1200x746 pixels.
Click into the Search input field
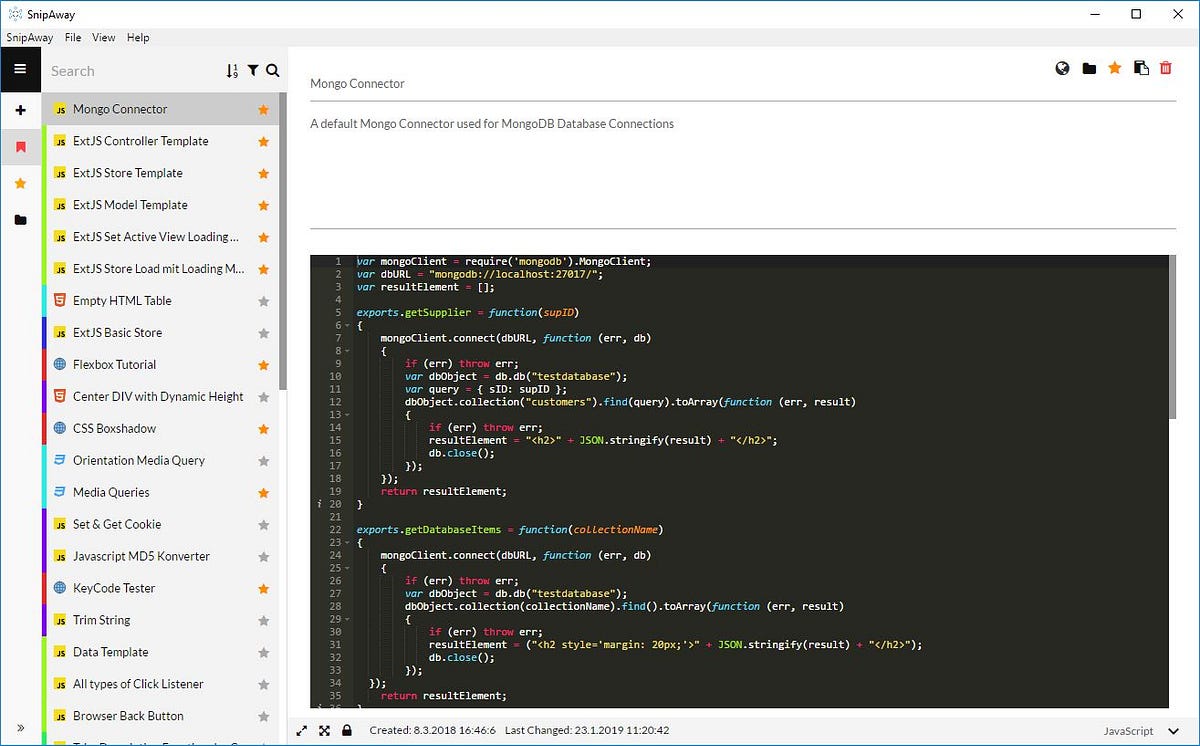(130, 70)
